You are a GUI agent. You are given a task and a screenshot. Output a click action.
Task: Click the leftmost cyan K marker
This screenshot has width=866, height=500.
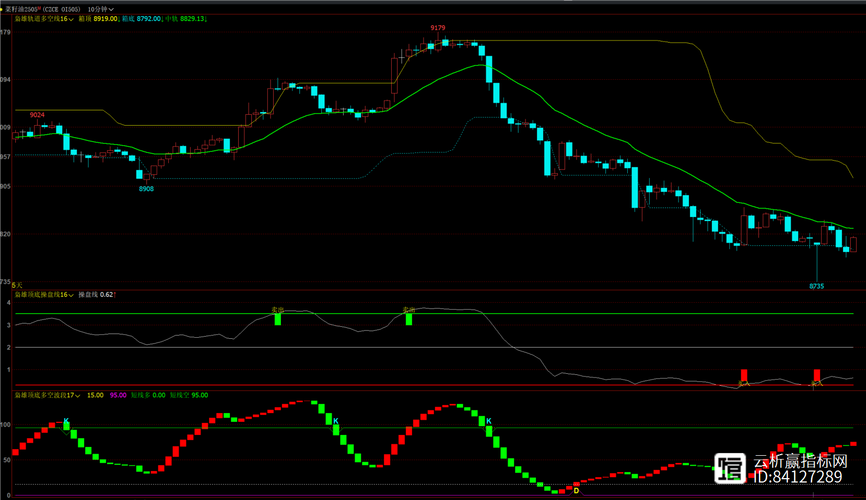click(66, 421)
